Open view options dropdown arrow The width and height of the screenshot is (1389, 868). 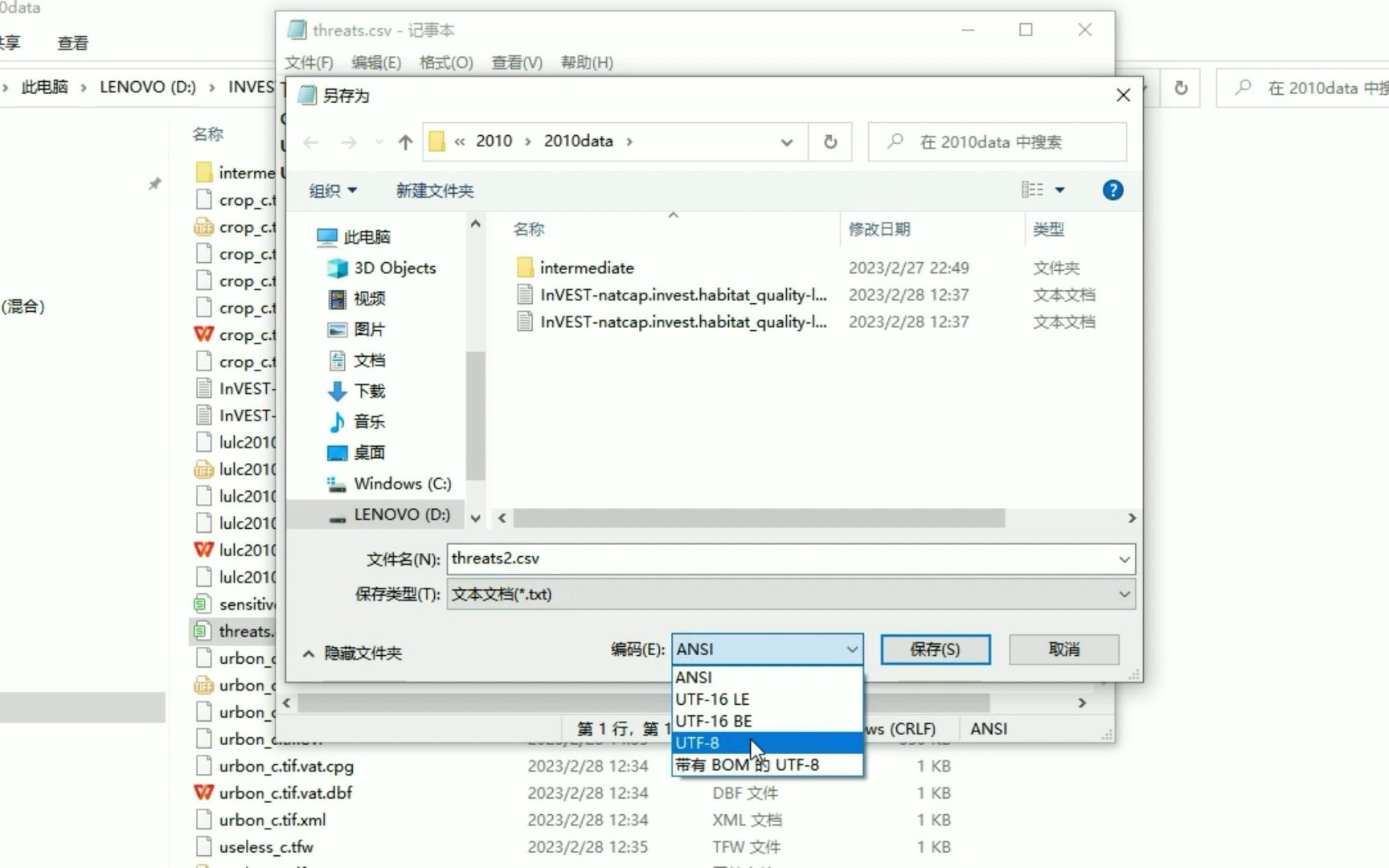1059,190
